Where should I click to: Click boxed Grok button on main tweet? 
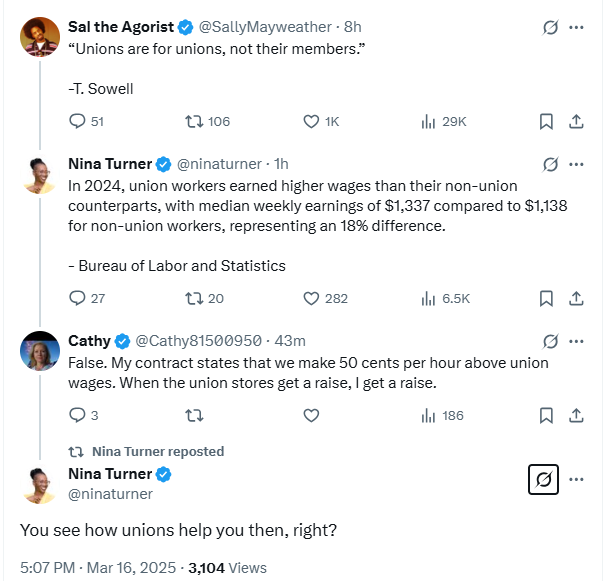point(543,480)
